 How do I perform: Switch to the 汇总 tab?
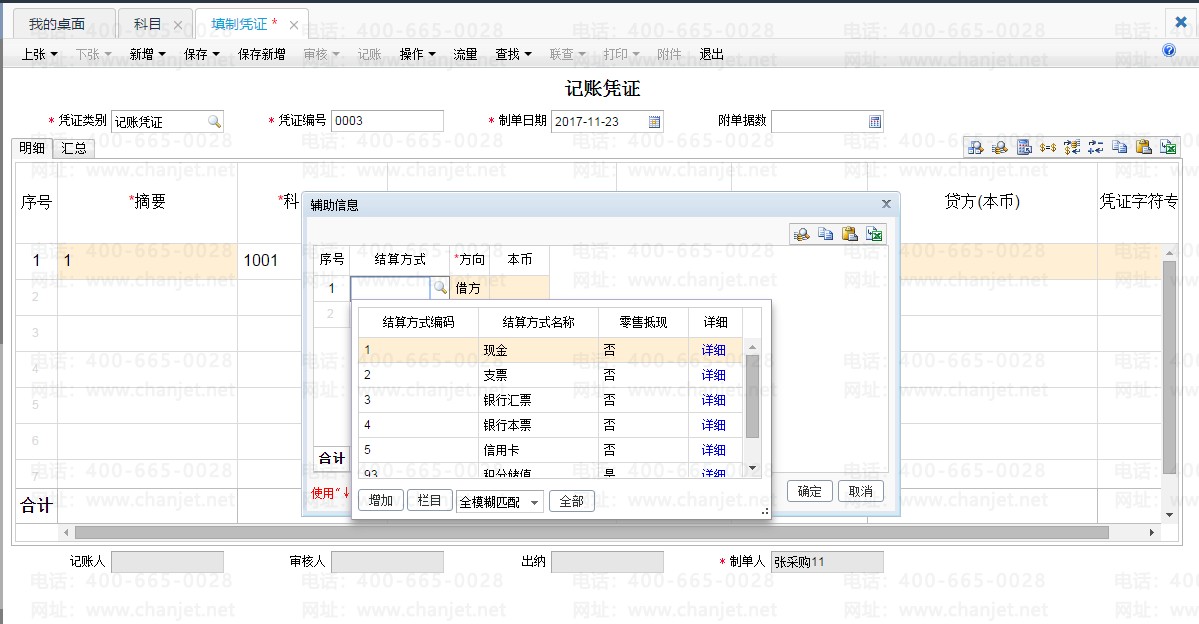point(73,148)
